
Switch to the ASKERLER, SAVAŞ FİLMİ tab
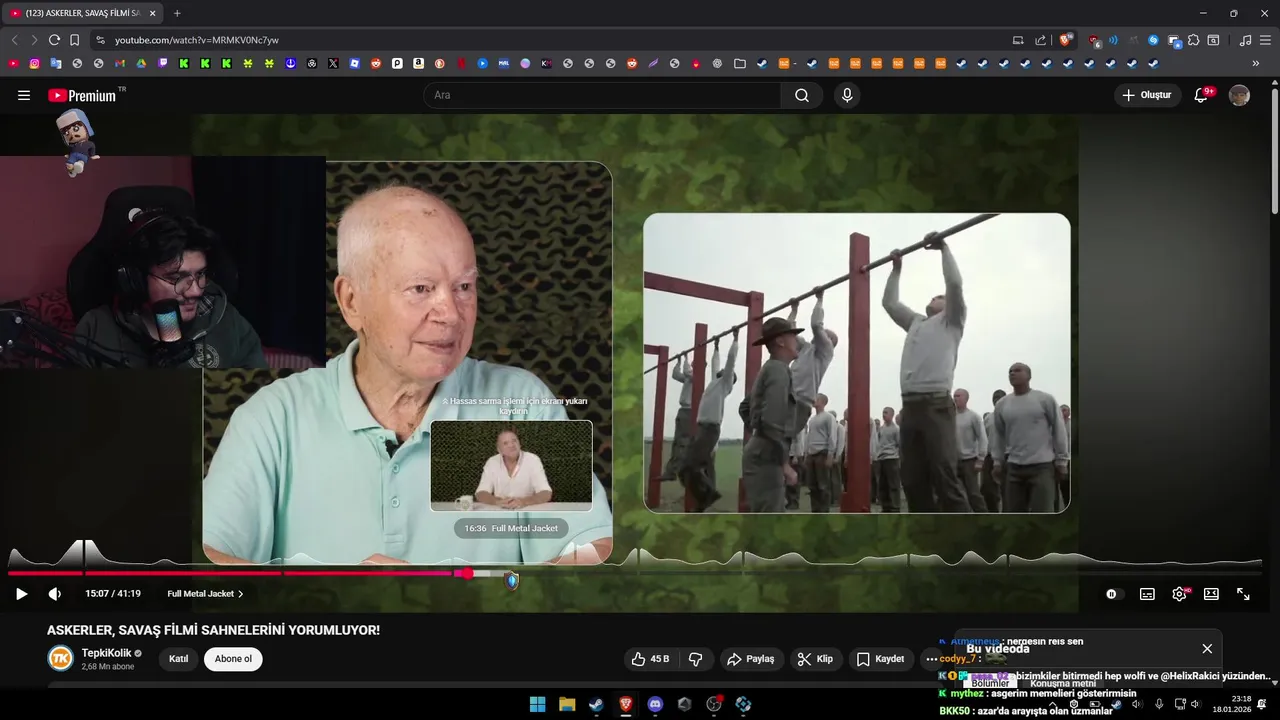pyautogui.click(x=84, y=13)
